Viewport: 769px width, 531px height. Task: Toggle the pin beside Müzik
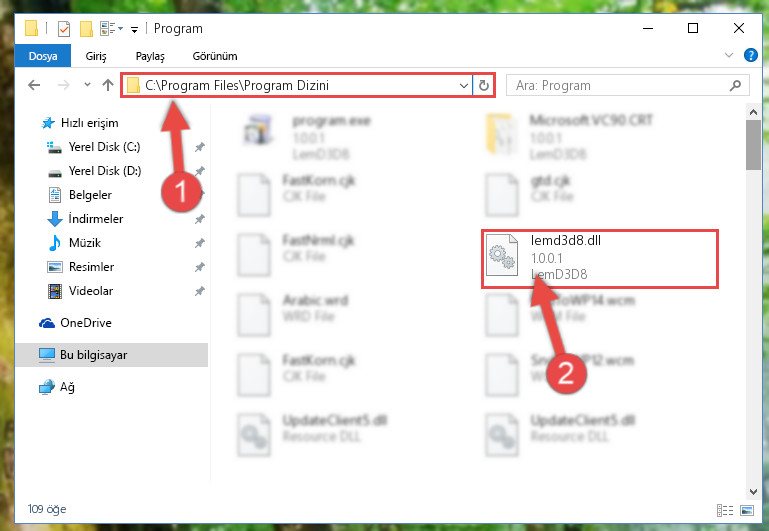tap(200, 243)
